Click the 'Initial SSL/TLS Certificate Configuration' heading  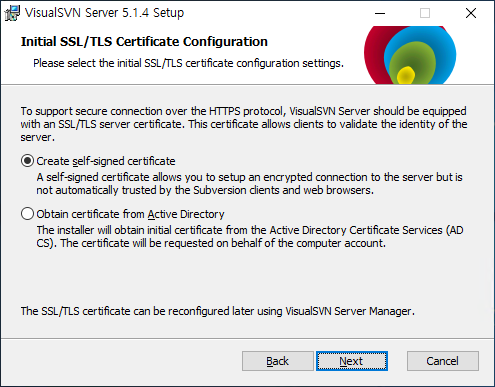tap(144, 42)
